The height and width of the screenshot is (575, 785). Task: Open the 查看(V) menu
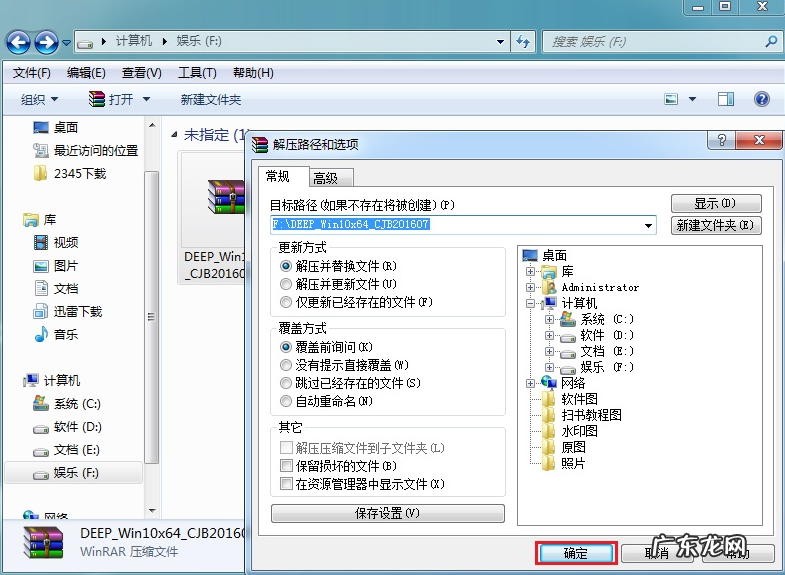[x=142, y=73]
